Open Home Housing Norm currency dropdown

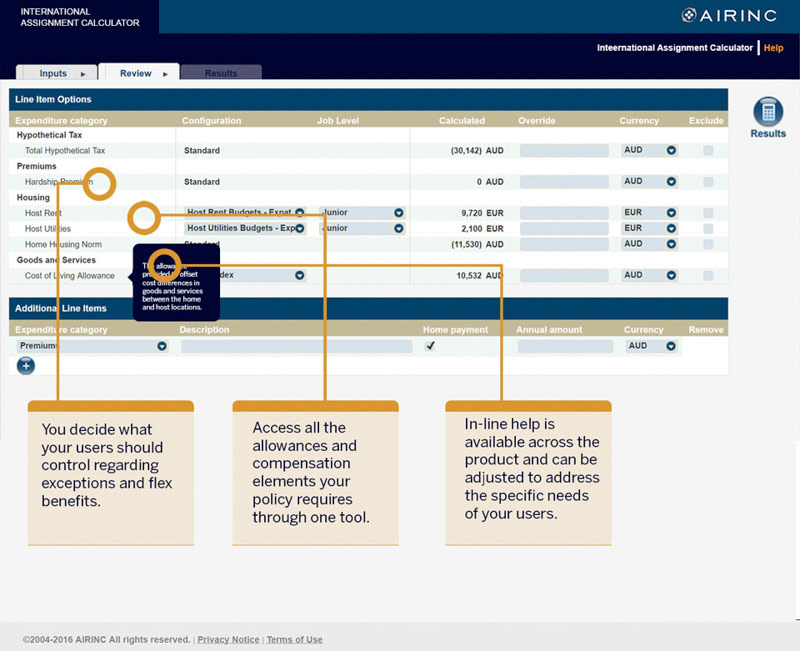coord(649,244)
